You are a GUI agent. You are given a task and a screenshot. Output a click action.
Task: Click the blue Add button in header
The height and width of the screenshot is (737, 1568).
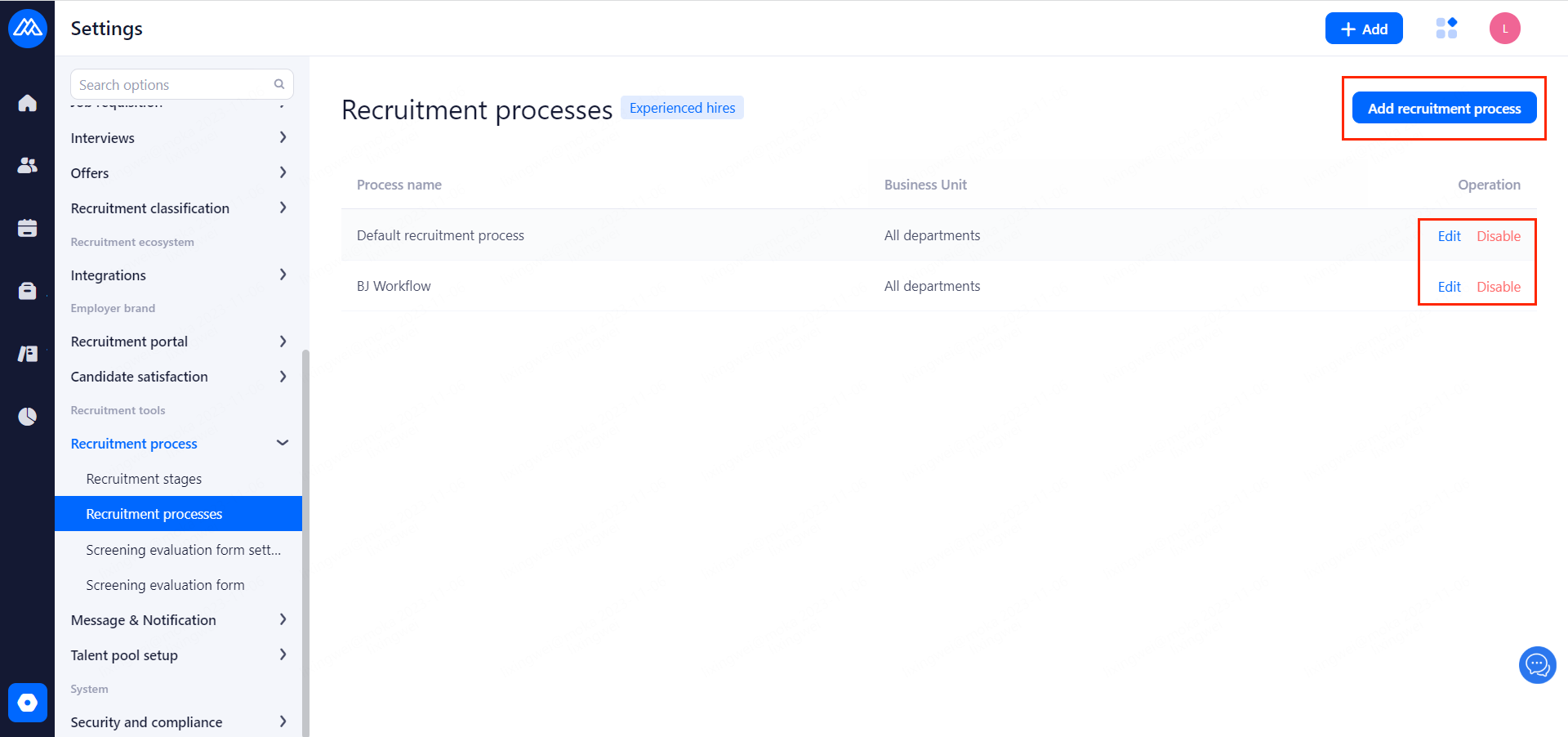click(1364, 29)
